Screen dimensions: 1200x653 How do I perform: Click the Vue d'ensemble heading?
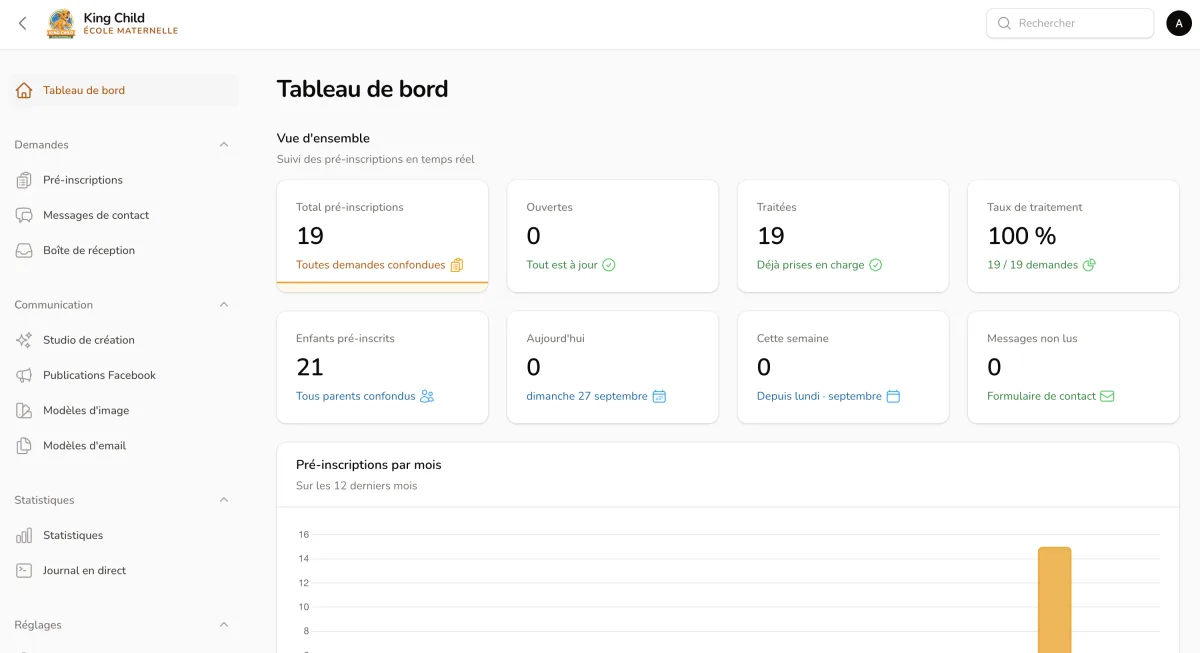click(x=323, y=138)
